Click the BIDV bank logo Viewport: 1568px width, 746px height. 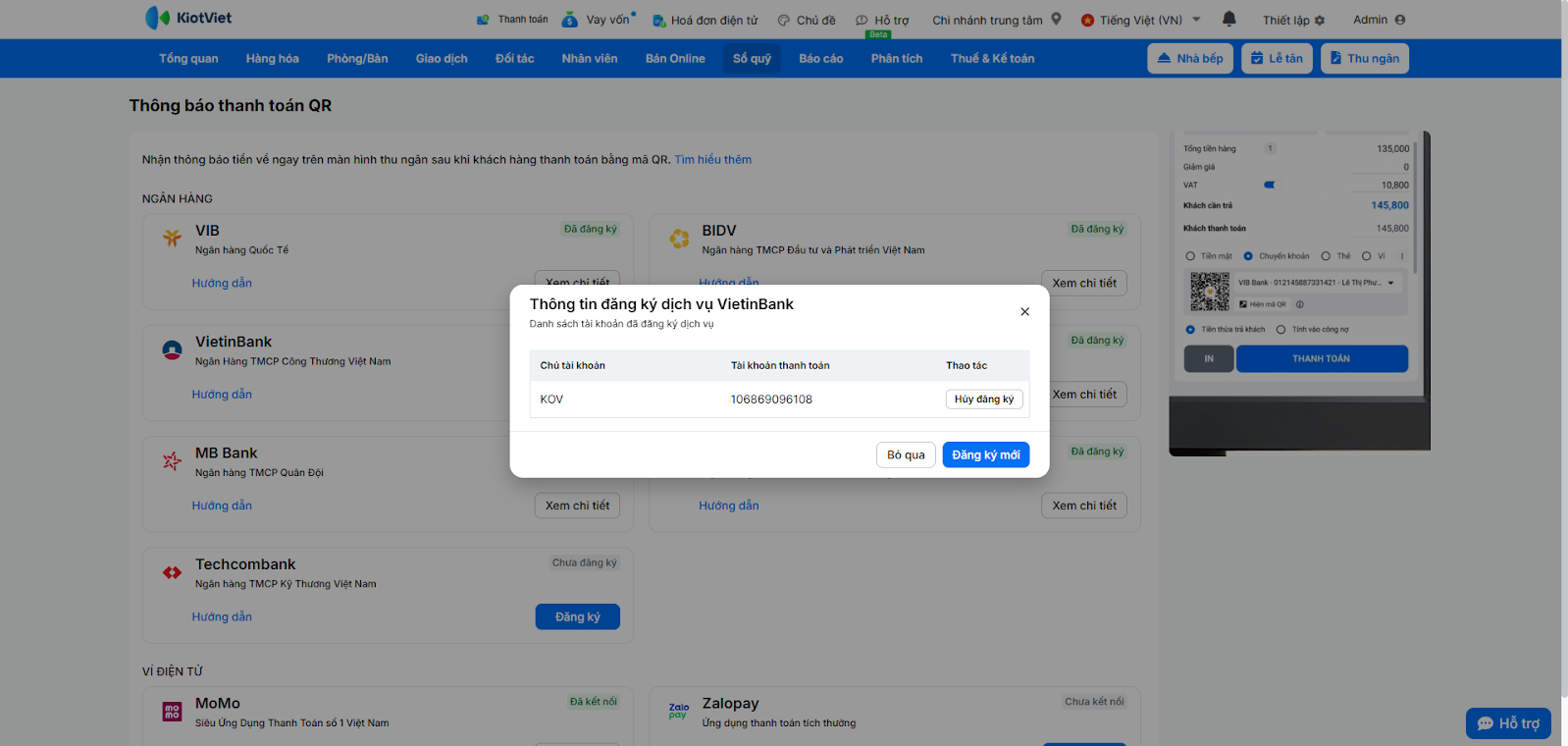click(679, 238)
